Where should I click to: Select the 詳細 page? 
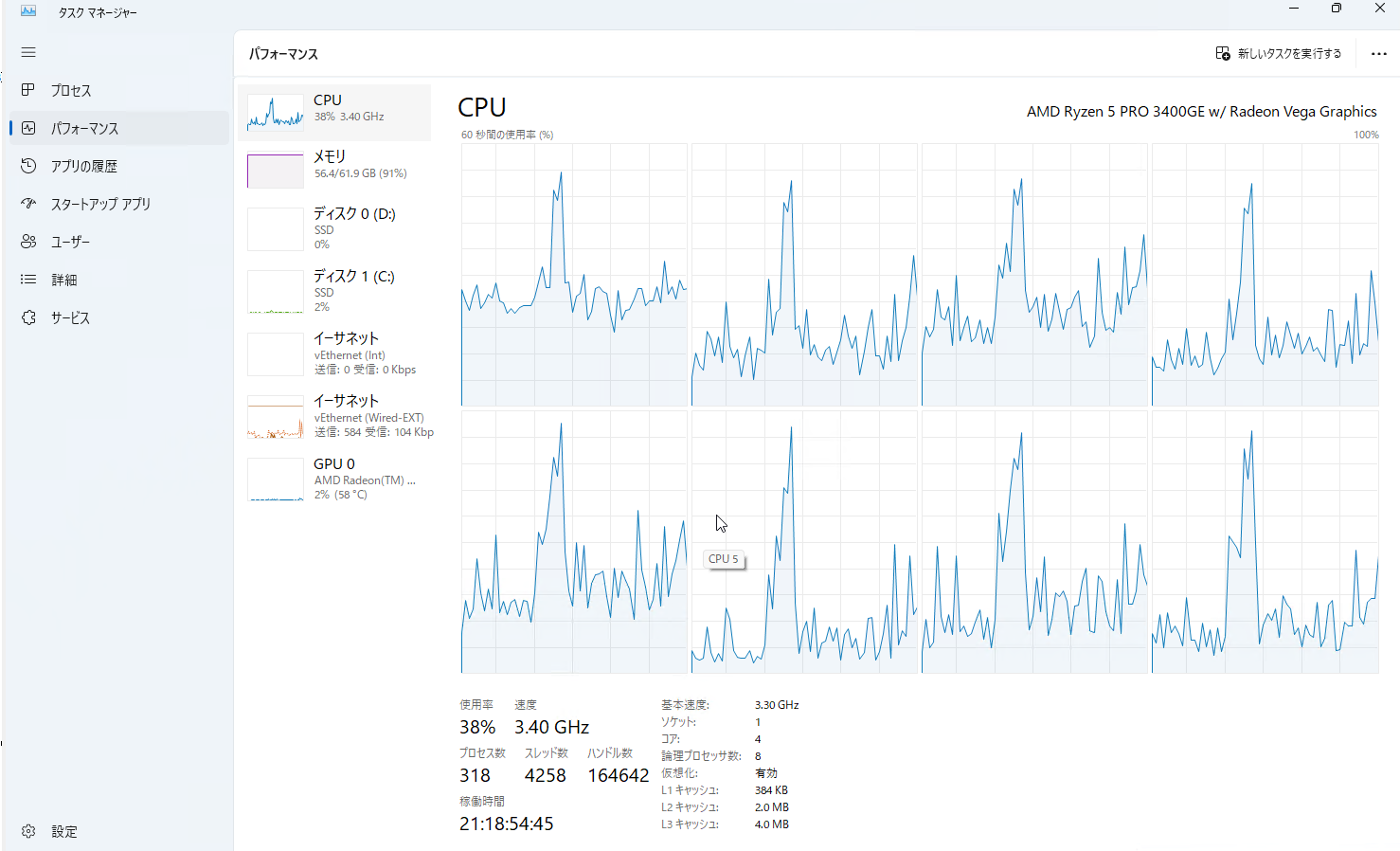(x=63, y=280)
